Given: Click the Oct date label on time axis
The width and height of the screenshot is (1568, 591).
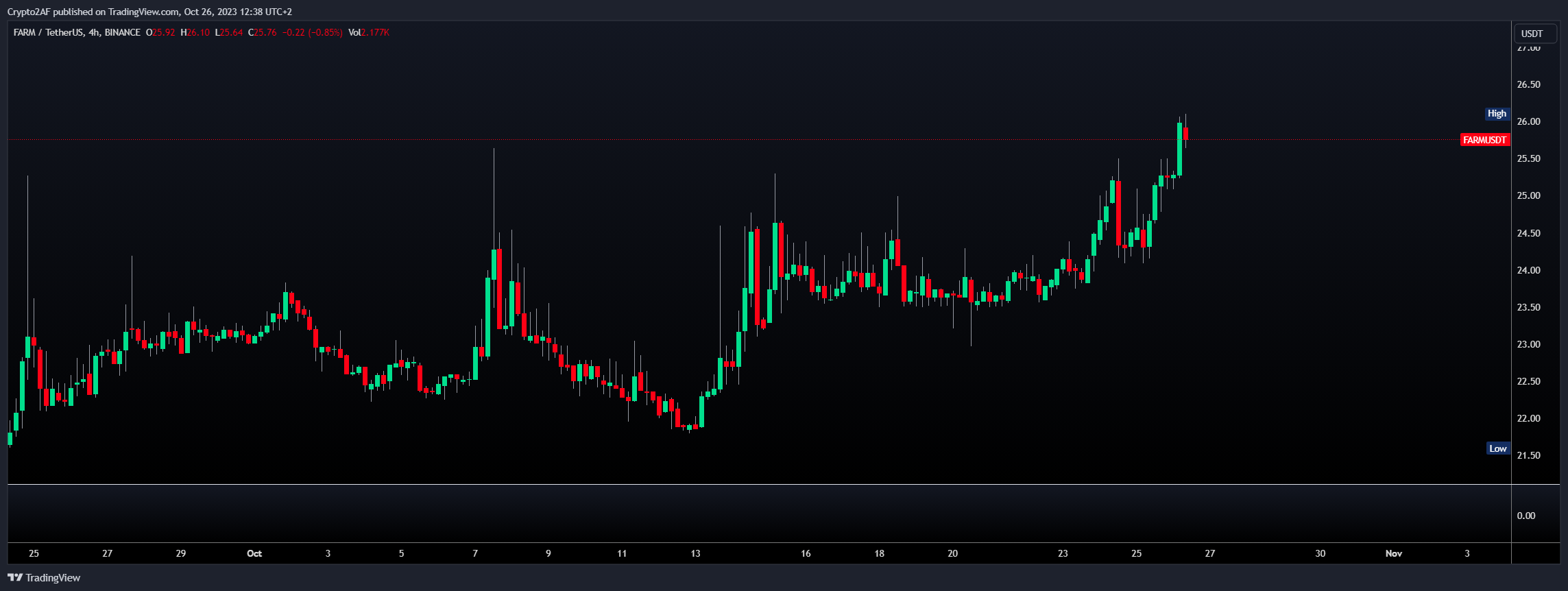Looking at the screenshot, I should pos(254,553).
